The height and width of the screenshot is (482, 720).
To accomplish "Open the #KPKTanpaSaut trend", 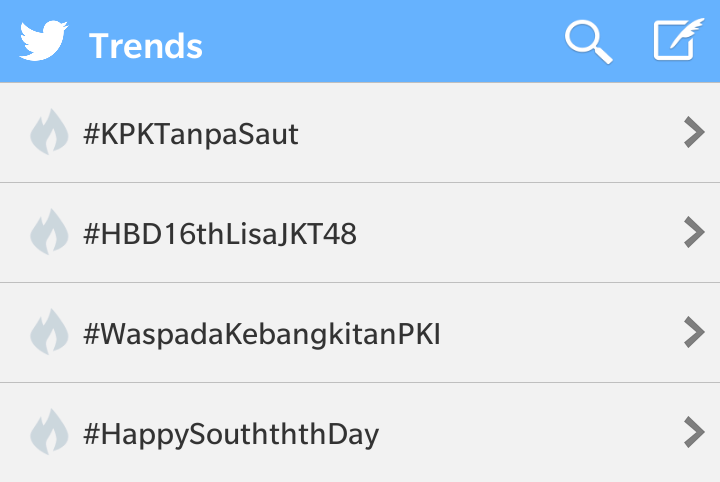I will (191, 135).
